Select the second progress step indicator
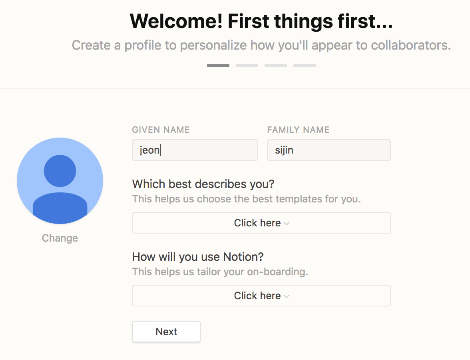This screenshot has height=360, width=470. point(247,65)
